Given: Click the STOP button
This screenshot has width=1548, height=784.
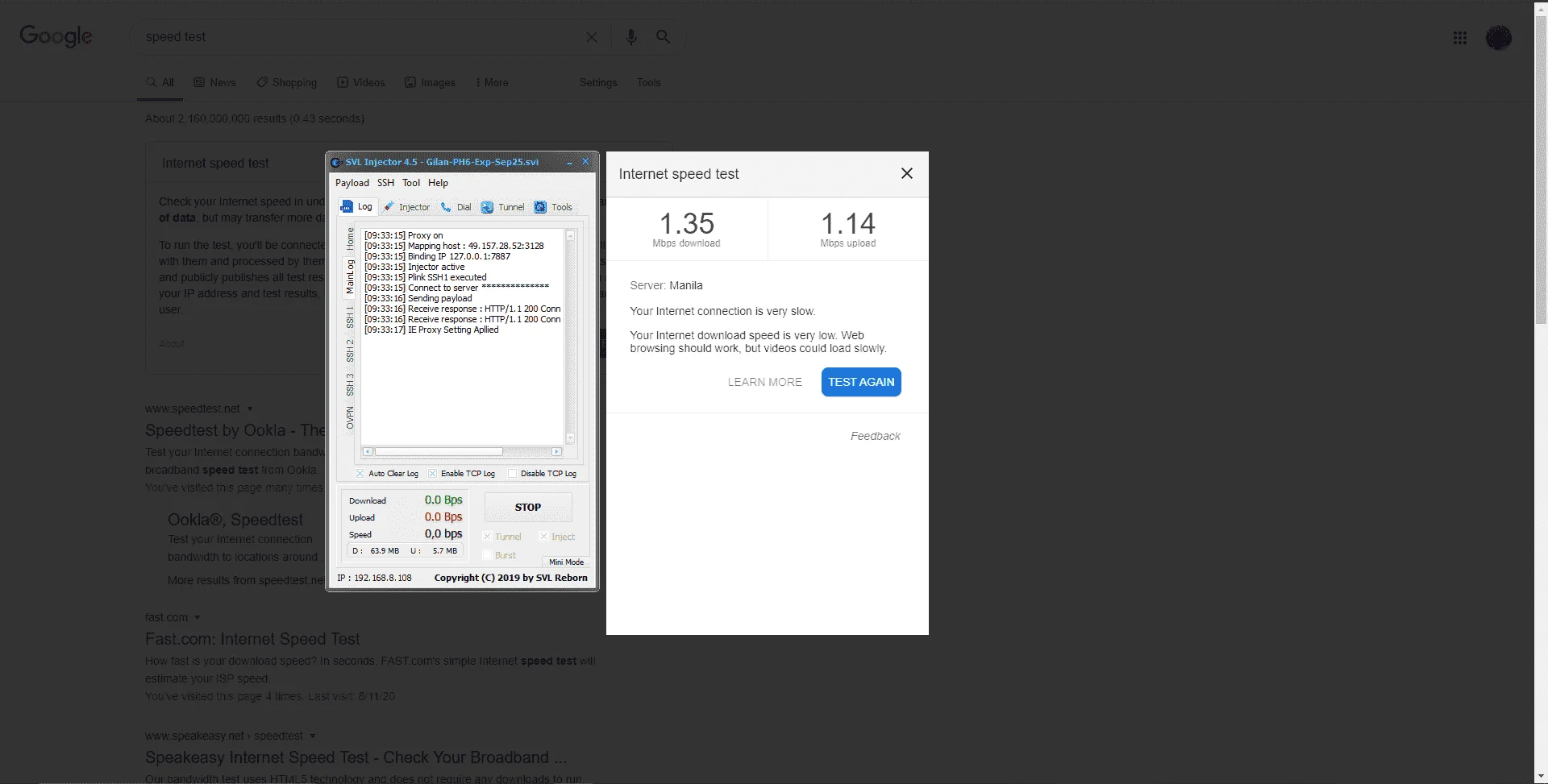Looking at the screenshot, I should tap(528, 507).
